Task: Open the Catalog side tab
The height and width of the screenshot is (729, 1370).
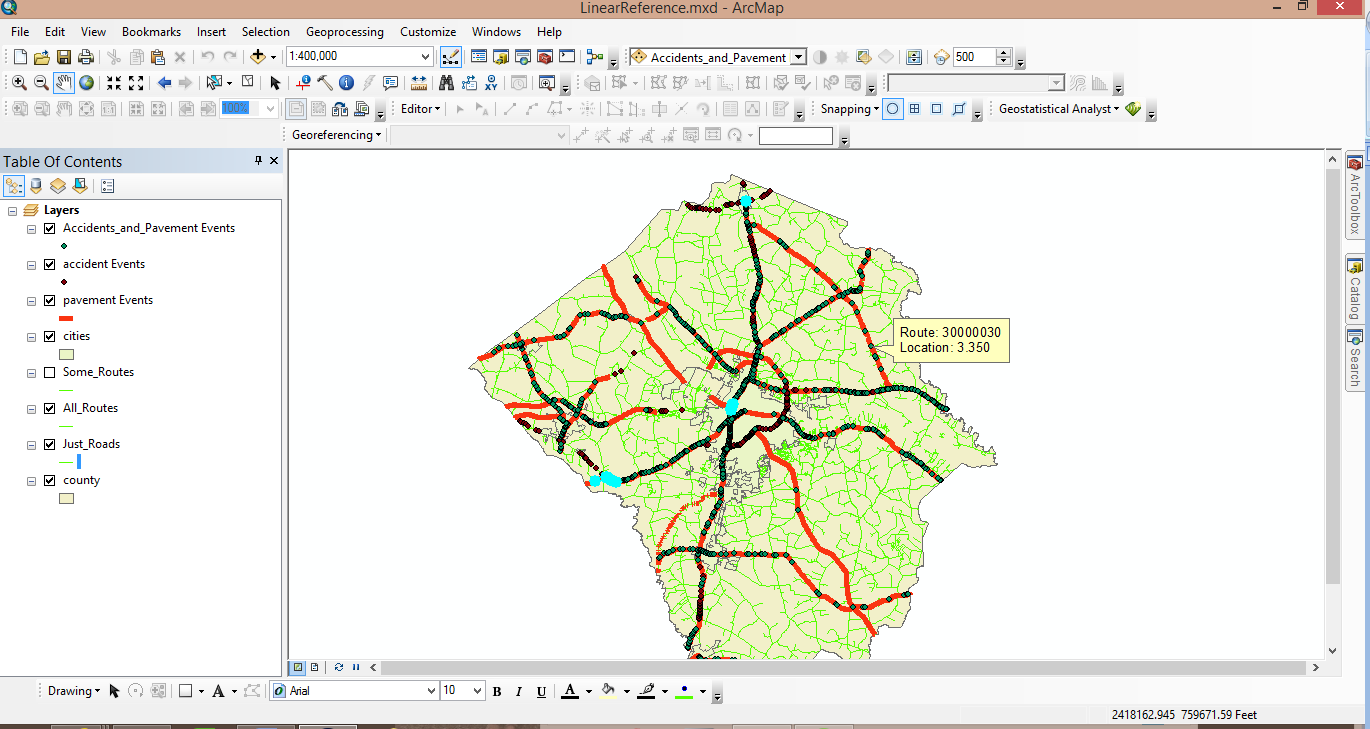Action: click(1355, 289)
